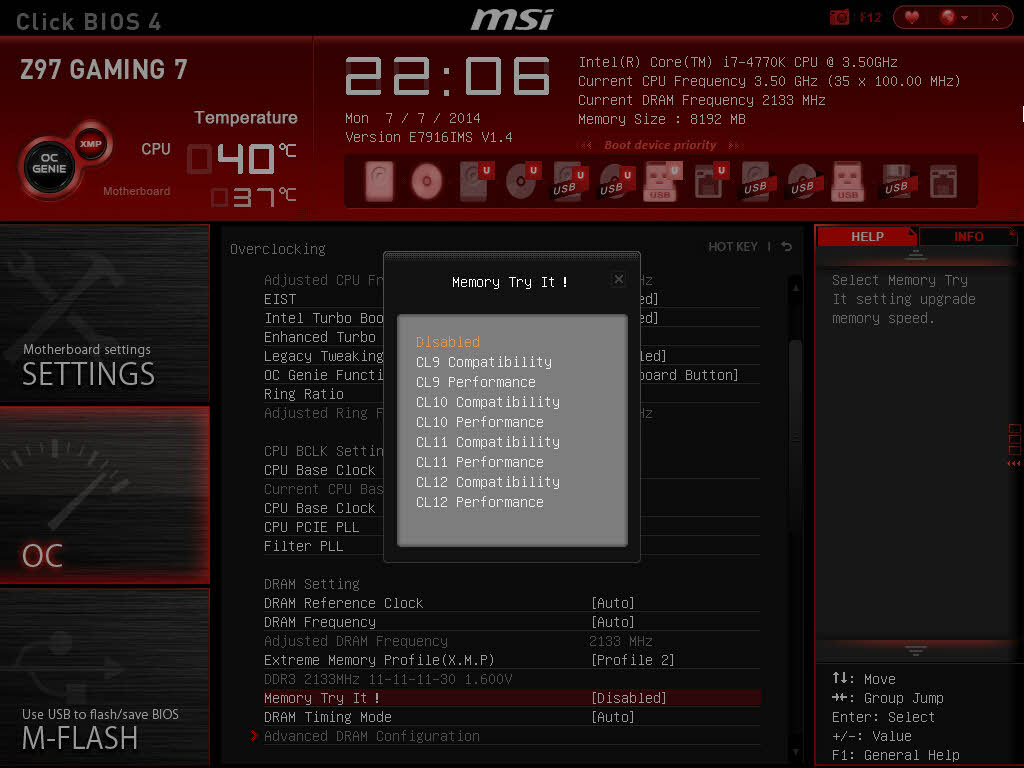Switch to the HELP tab
Screen dimensions: 1024x768
[867, 236]
